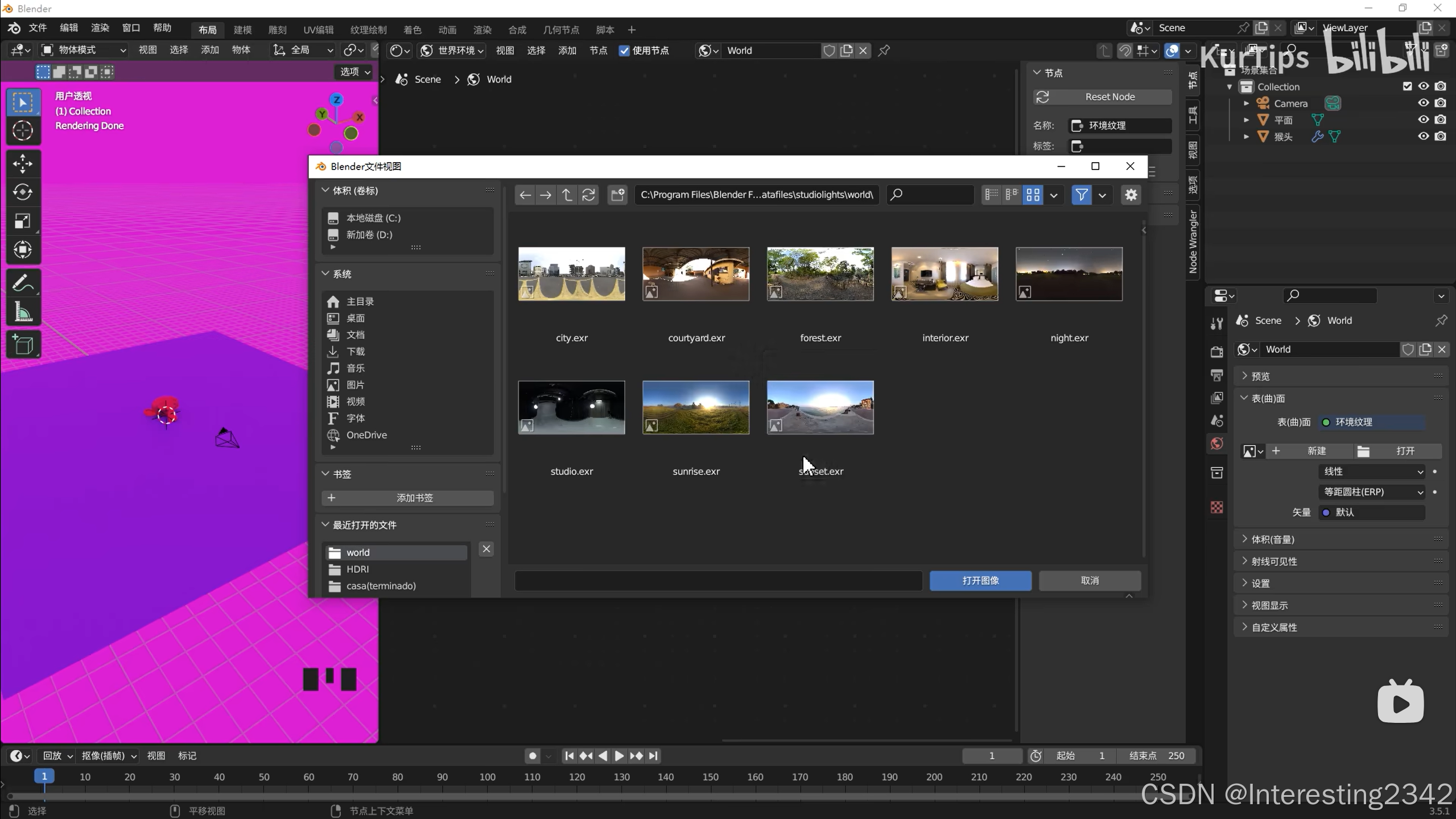
Task: Open the 物体模式 mode dropdown
Action: point(84,50)
